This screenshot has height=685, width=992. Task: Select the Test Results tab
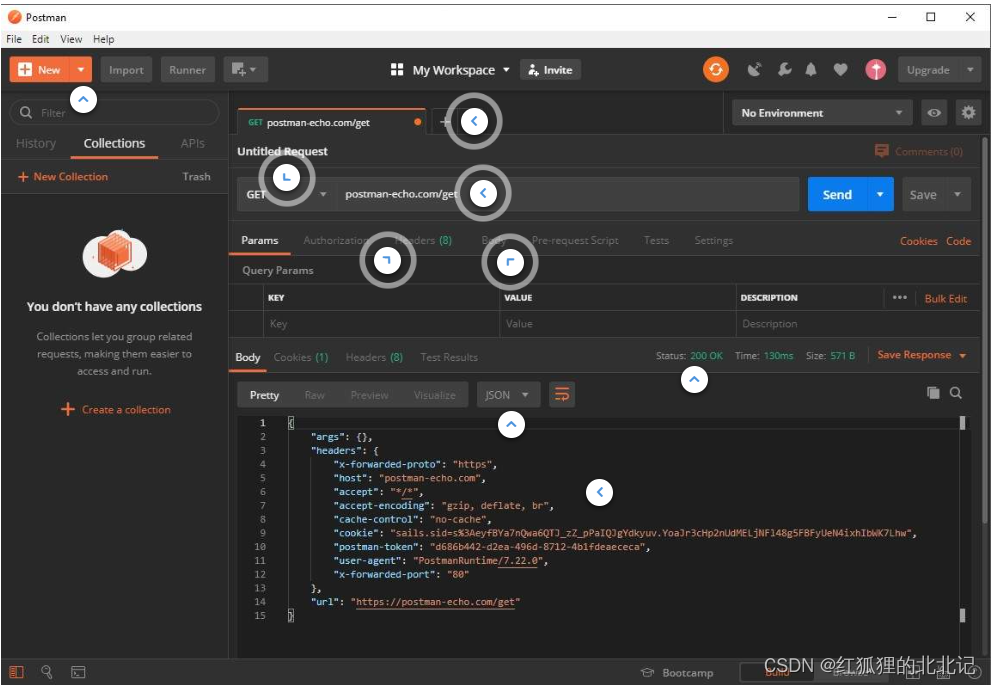click(x=449, y=357)
